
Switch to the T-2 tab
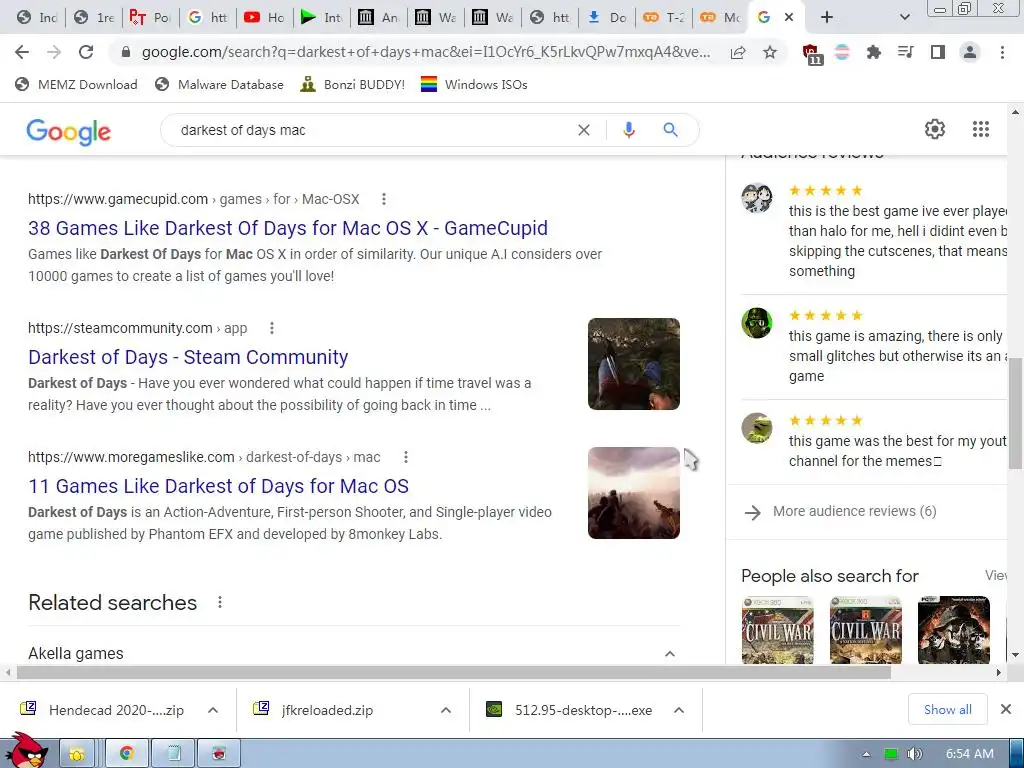pyautogui.click(x=664, y=18)
